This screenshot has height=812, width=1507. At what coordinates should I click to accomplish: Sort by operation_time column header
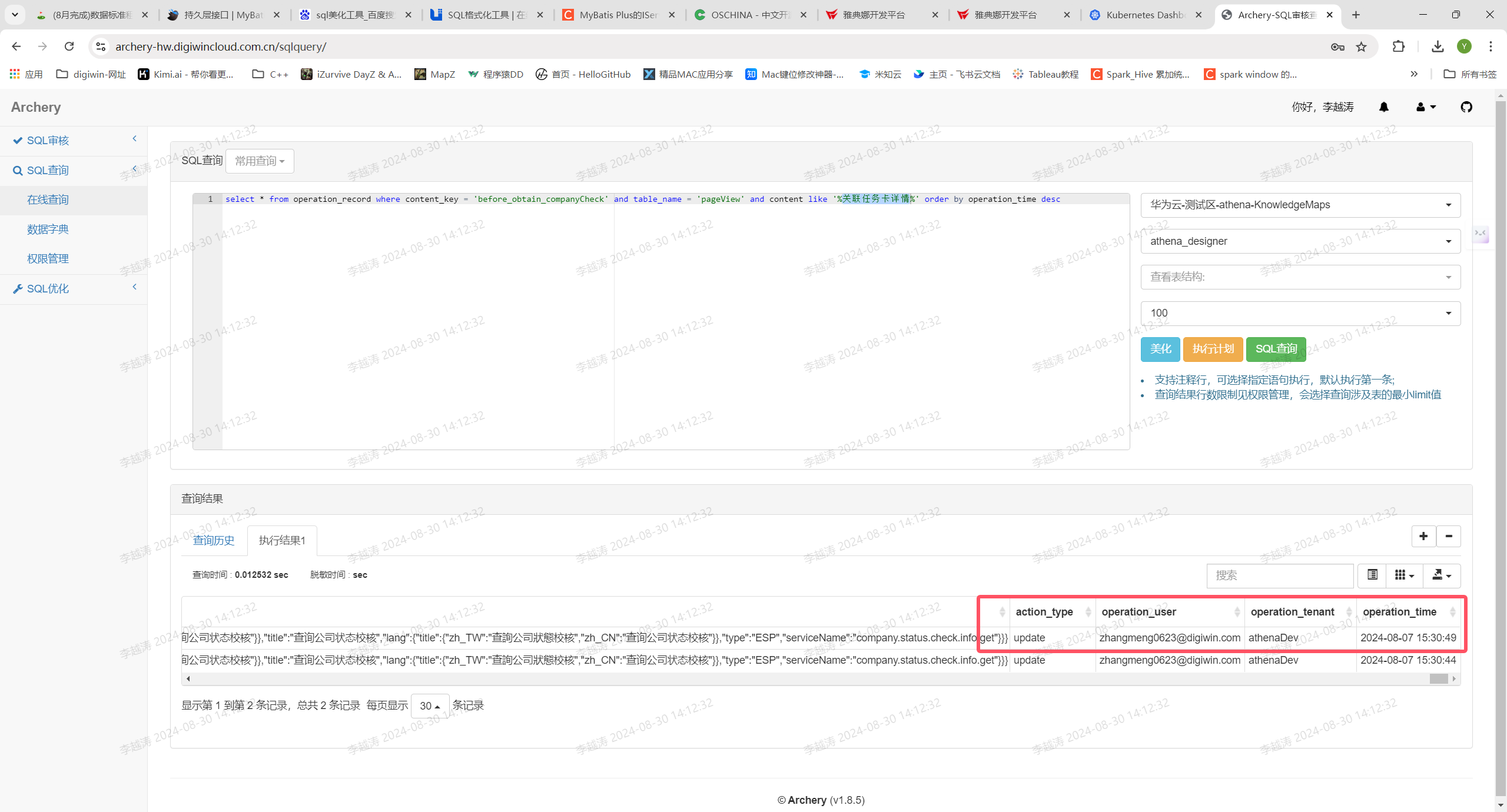point(1408,612)
